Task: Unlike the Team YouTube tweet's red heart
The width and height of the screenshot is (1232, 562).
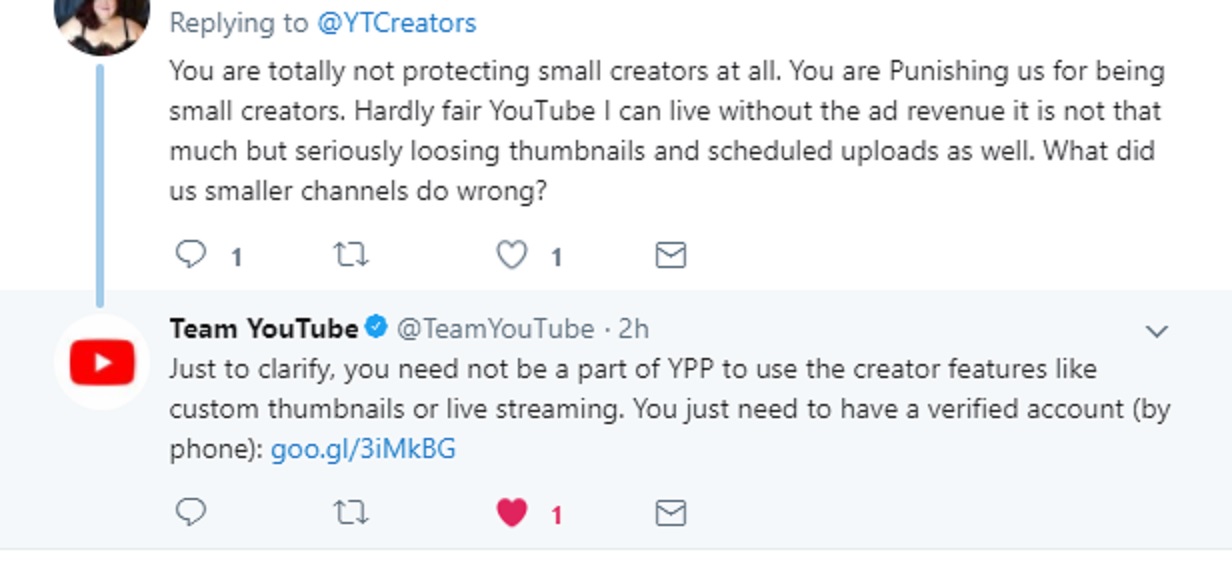Action: 512,513
